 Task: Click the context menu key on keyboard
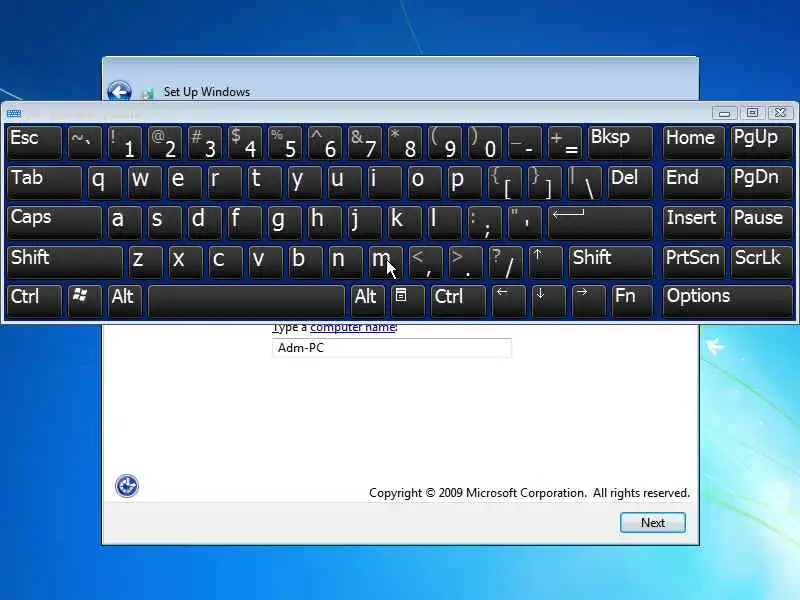pyautogui.click(x=407, y=301)
